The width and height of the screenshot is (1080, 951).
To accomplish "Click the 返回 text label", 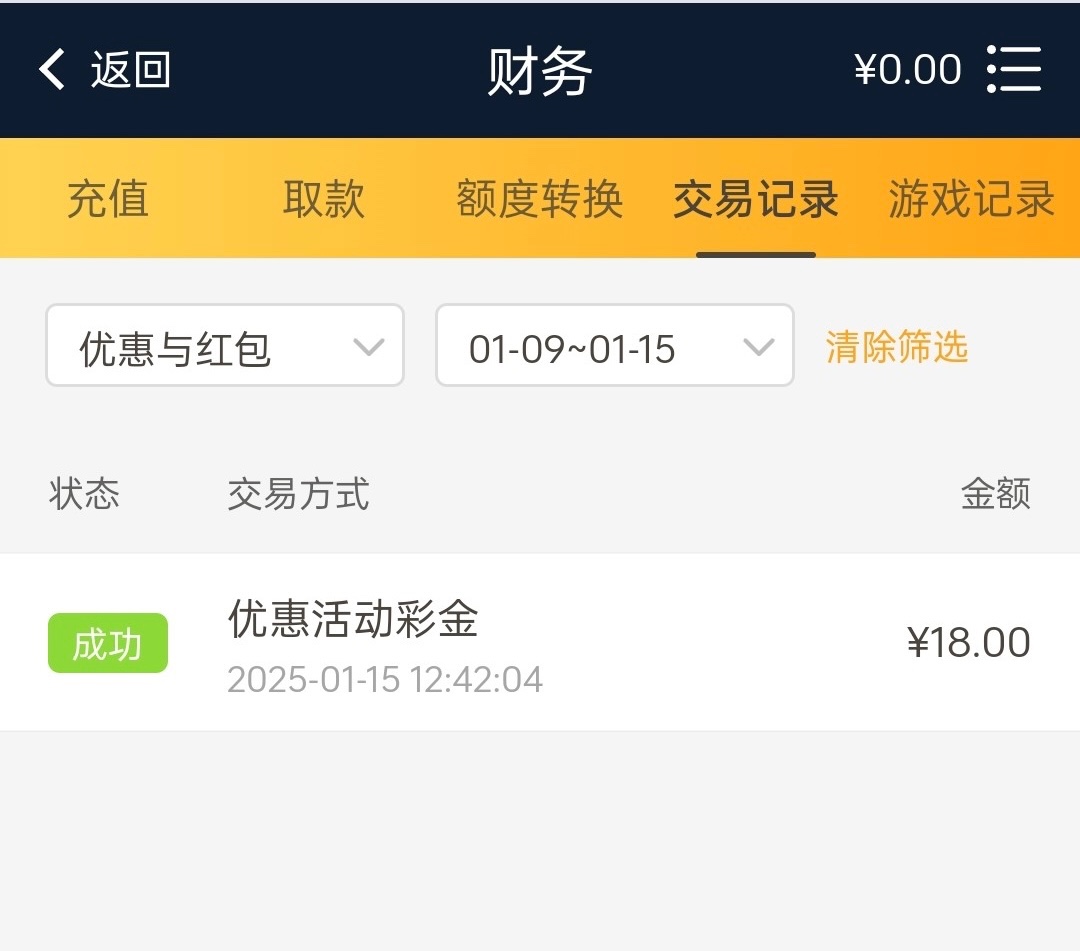I will [131, 70].
